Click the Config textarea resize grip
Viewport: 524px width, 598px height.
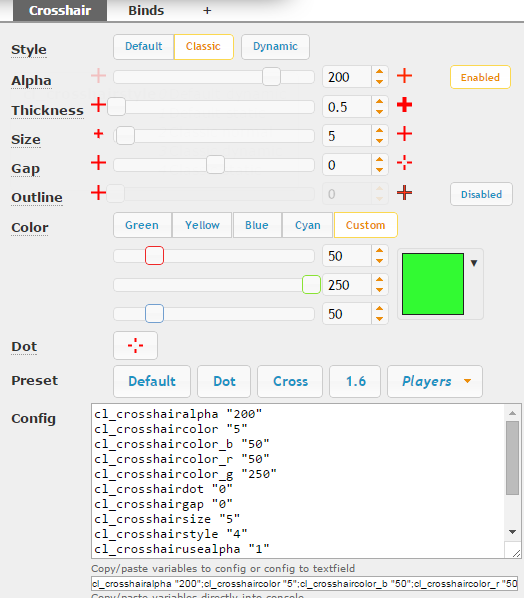pos(516,553)
